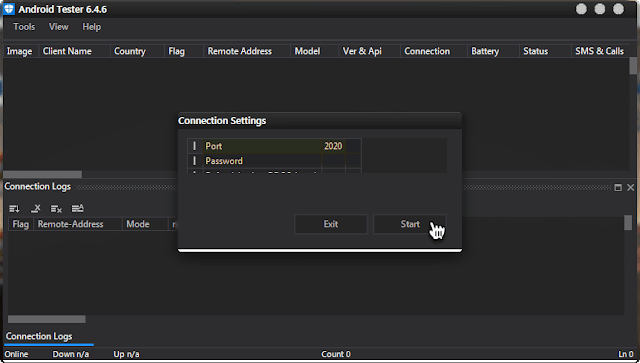Click the Port value field showing 2020
The width and height of the screenshot is (640, 363).
pos(333,146)
